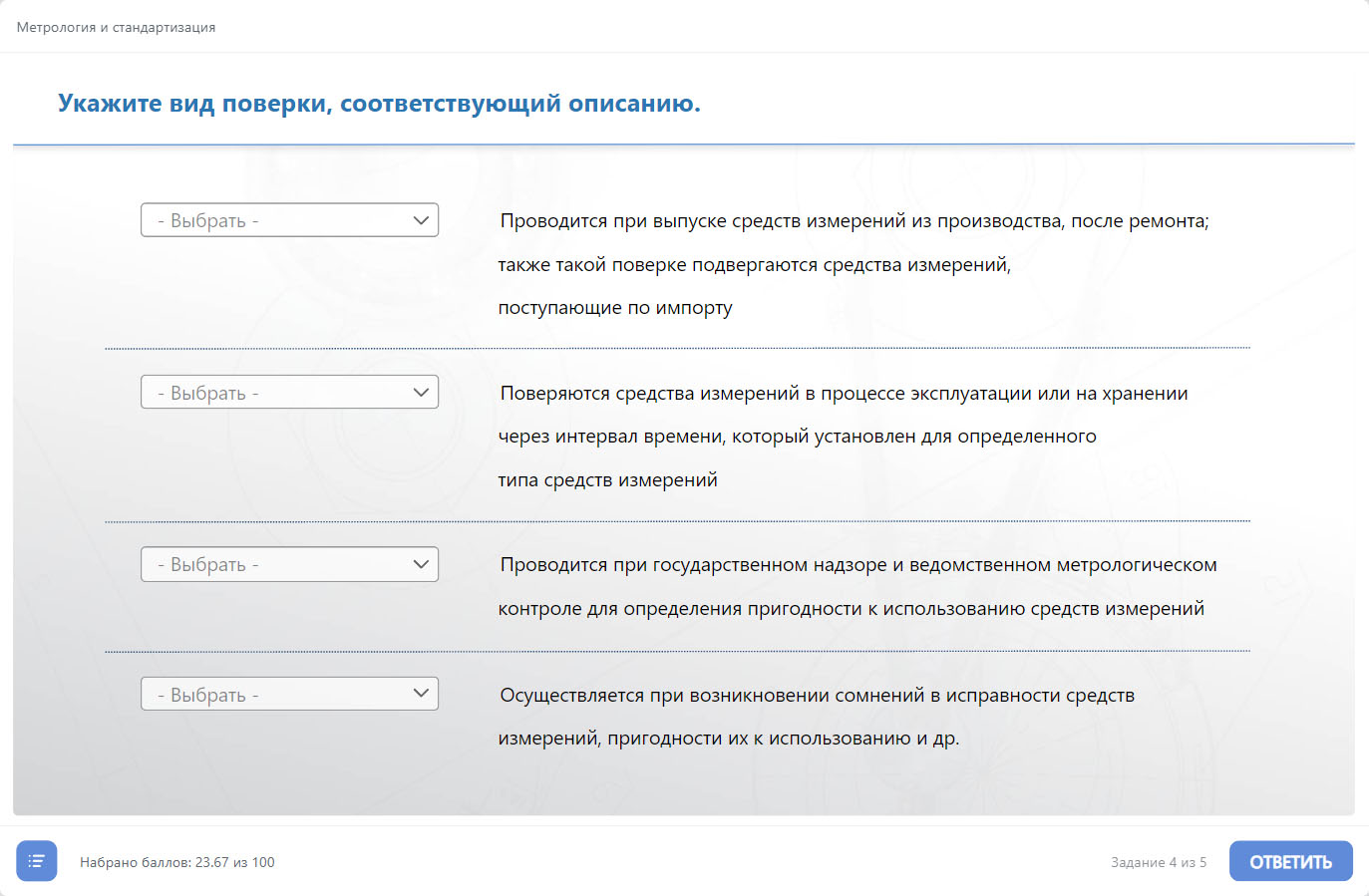Click description starting with Осуществляется при возникновении

click(817, 696)
